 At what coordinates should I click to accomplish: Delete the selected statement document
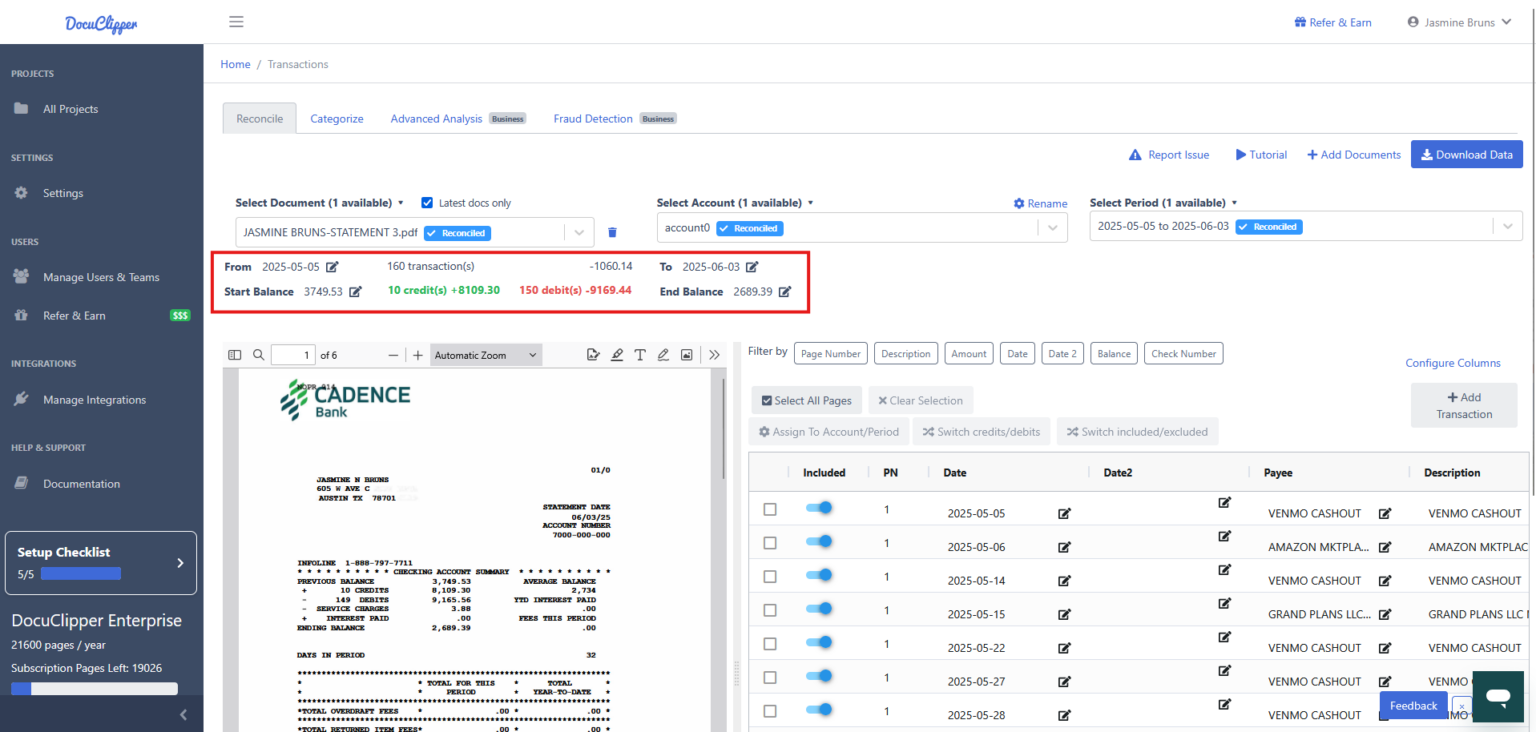612,231
